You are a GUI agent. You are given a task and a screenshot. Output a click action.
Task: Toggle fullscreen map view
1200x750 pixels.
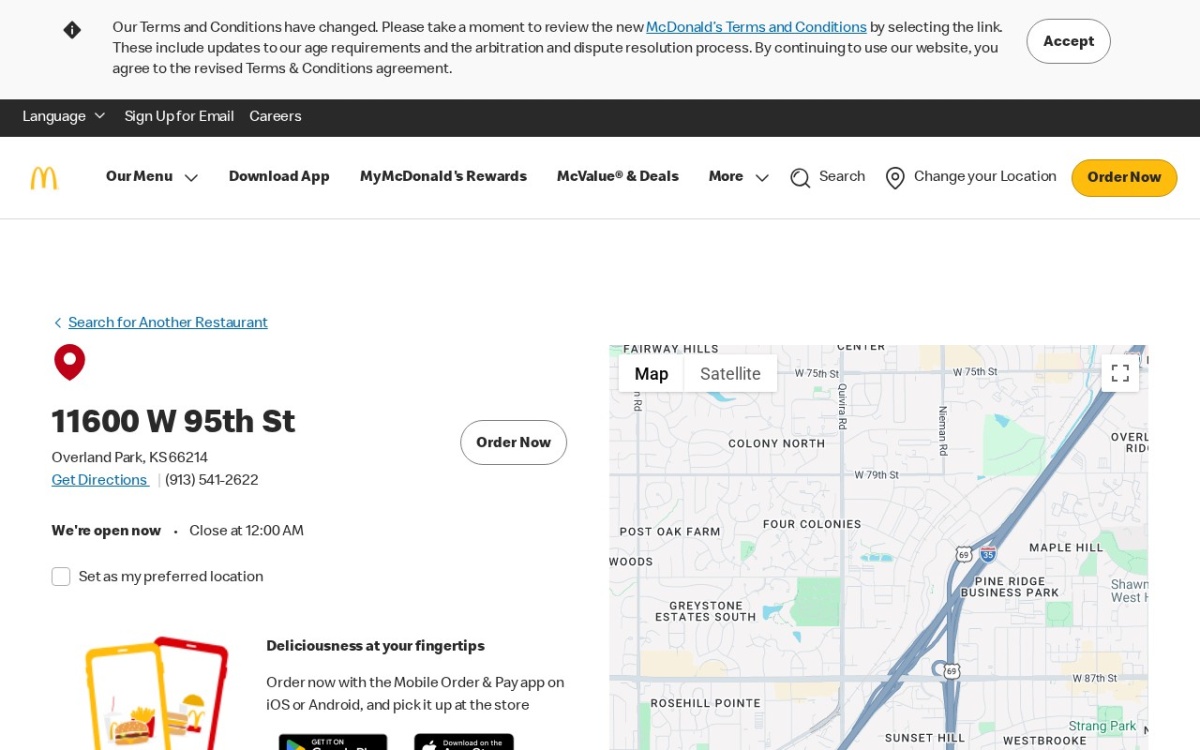tap(1120, 373)
